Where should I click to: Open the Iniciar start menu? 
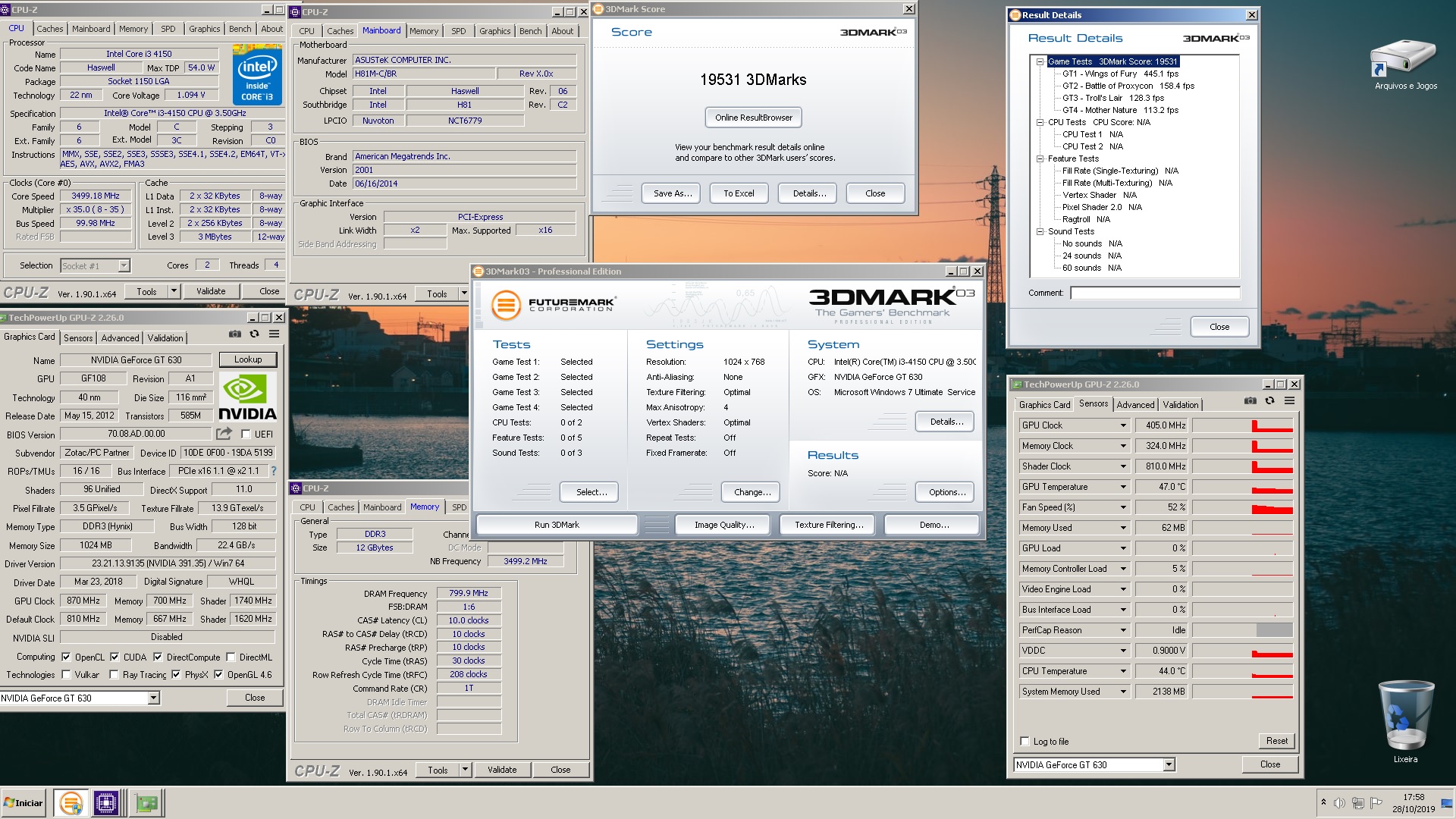tap(24, 802)
